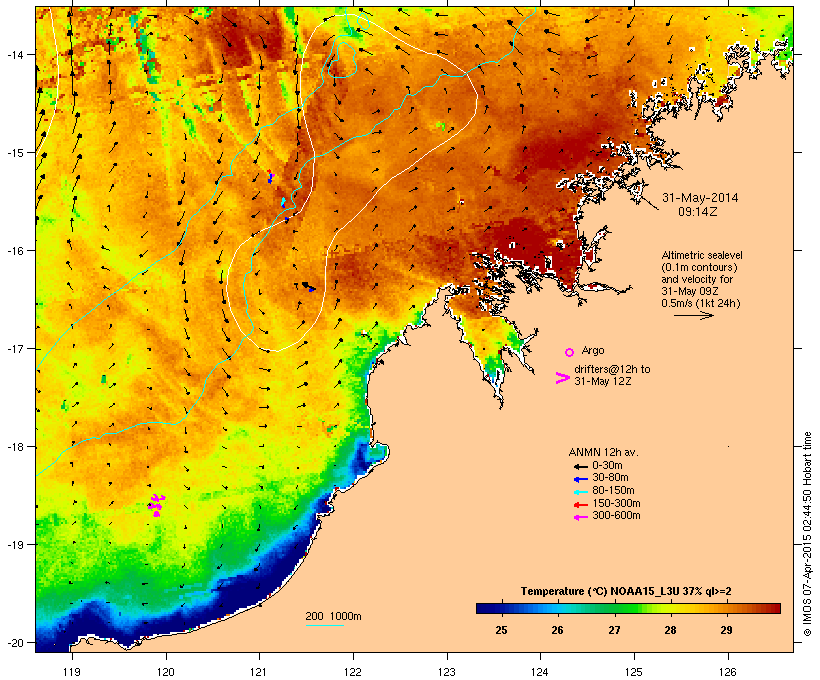The height and width of the screenshot is (680, 820).
Task: Click the Temperature NOAA15_L3U colorbar title
Action: click(626, 592)
